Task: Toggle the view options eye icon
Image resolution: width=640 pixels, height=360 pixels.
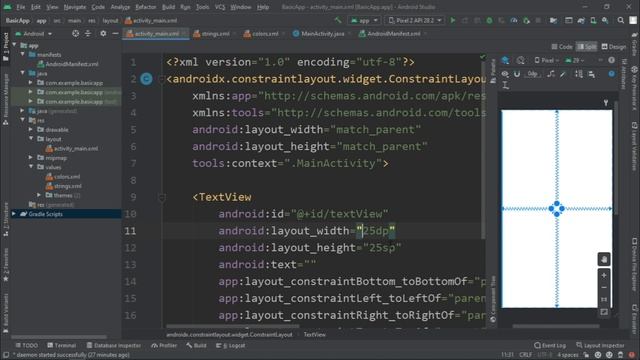Action: (505, 74)
